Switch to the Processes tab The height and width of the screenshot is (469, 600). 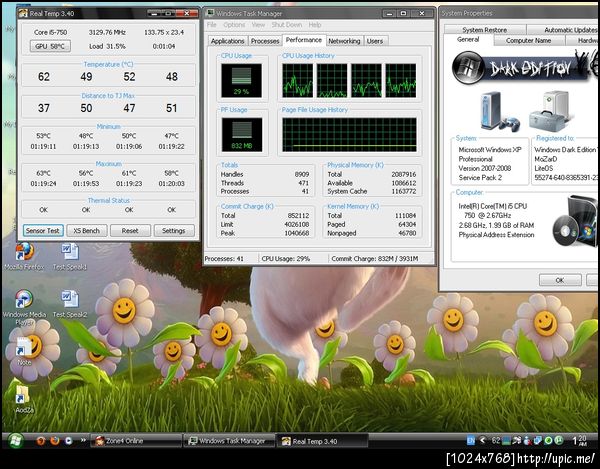(x=265, y=41)
